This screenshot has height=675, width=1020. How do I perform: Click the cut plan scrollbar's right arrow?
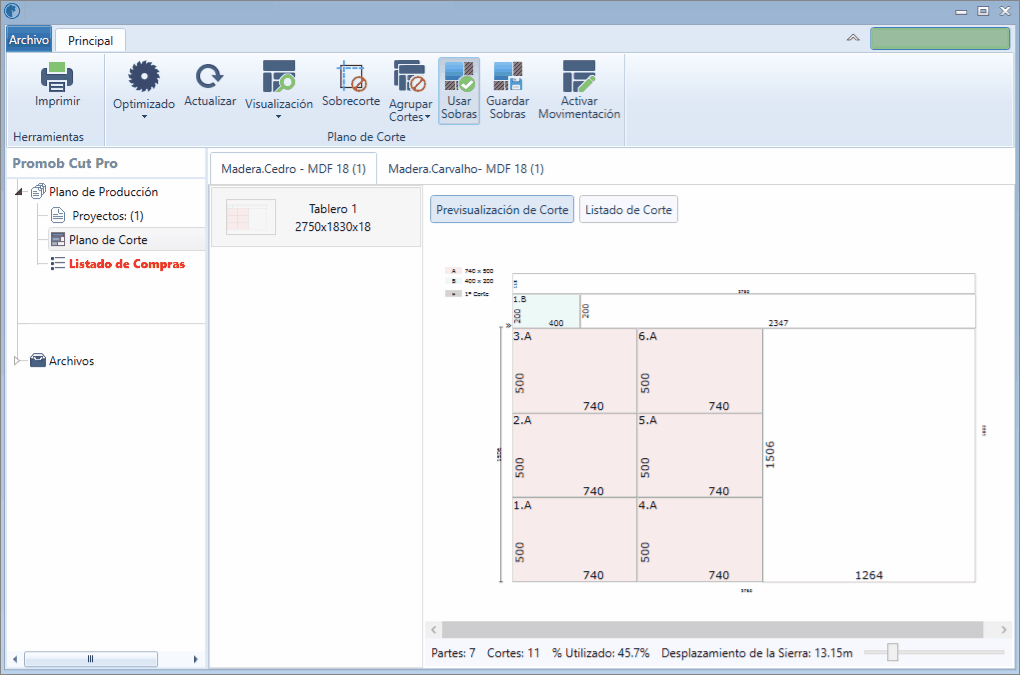[x=1004, y=629]
